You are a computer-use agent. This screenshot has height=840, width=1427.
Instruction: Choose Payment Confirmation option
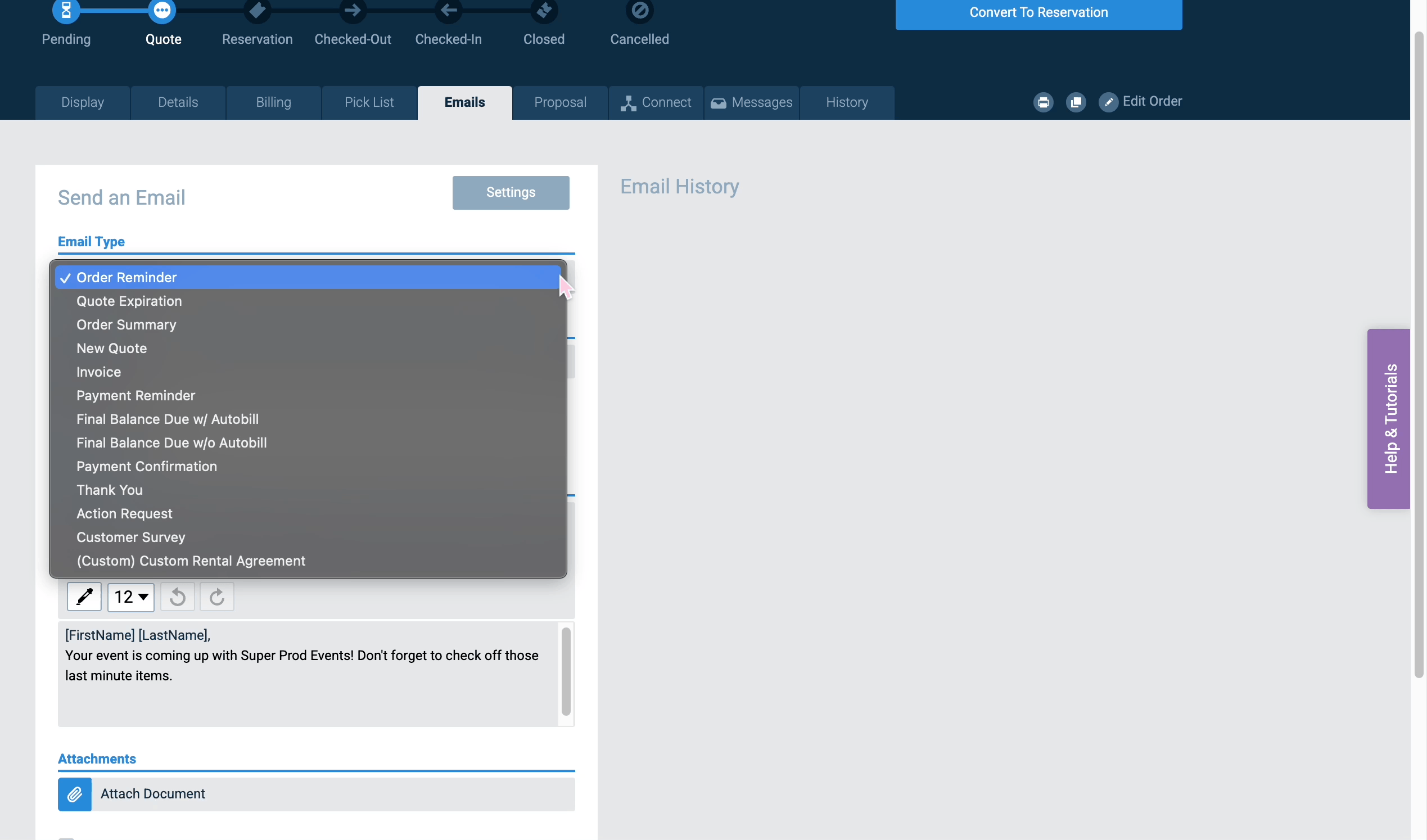308,466
